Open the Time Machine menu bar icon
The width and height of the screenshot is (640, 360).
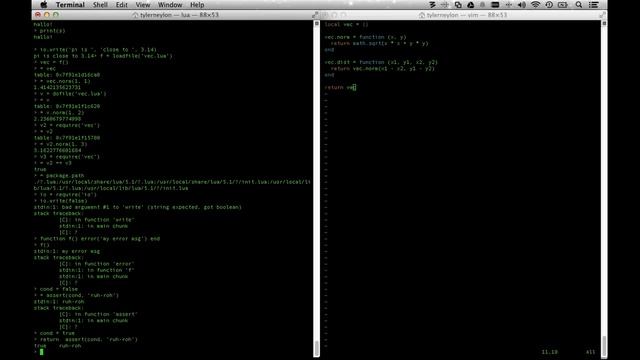tap(549, 5)
